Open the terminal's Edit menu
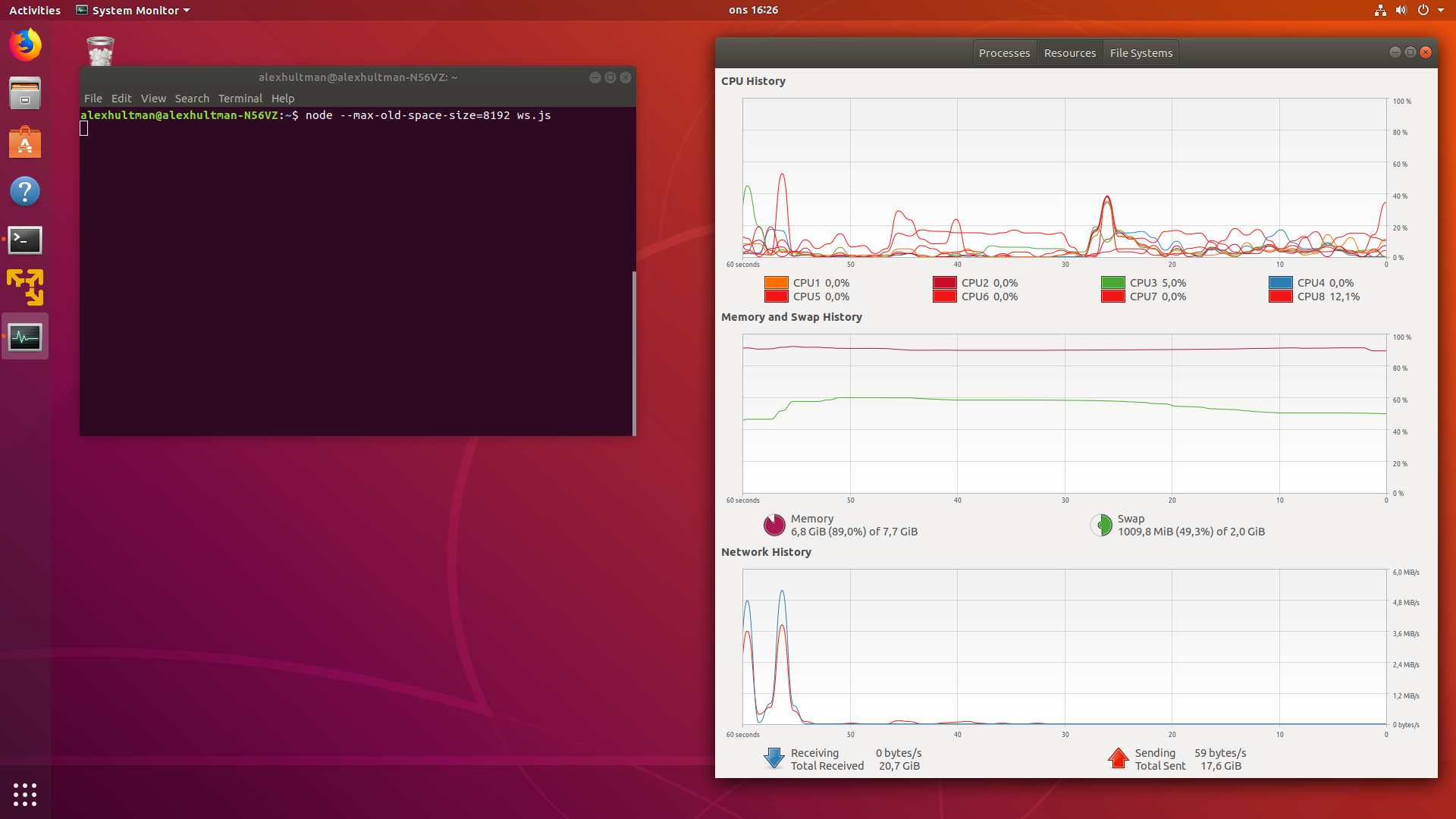 point(121,99)
